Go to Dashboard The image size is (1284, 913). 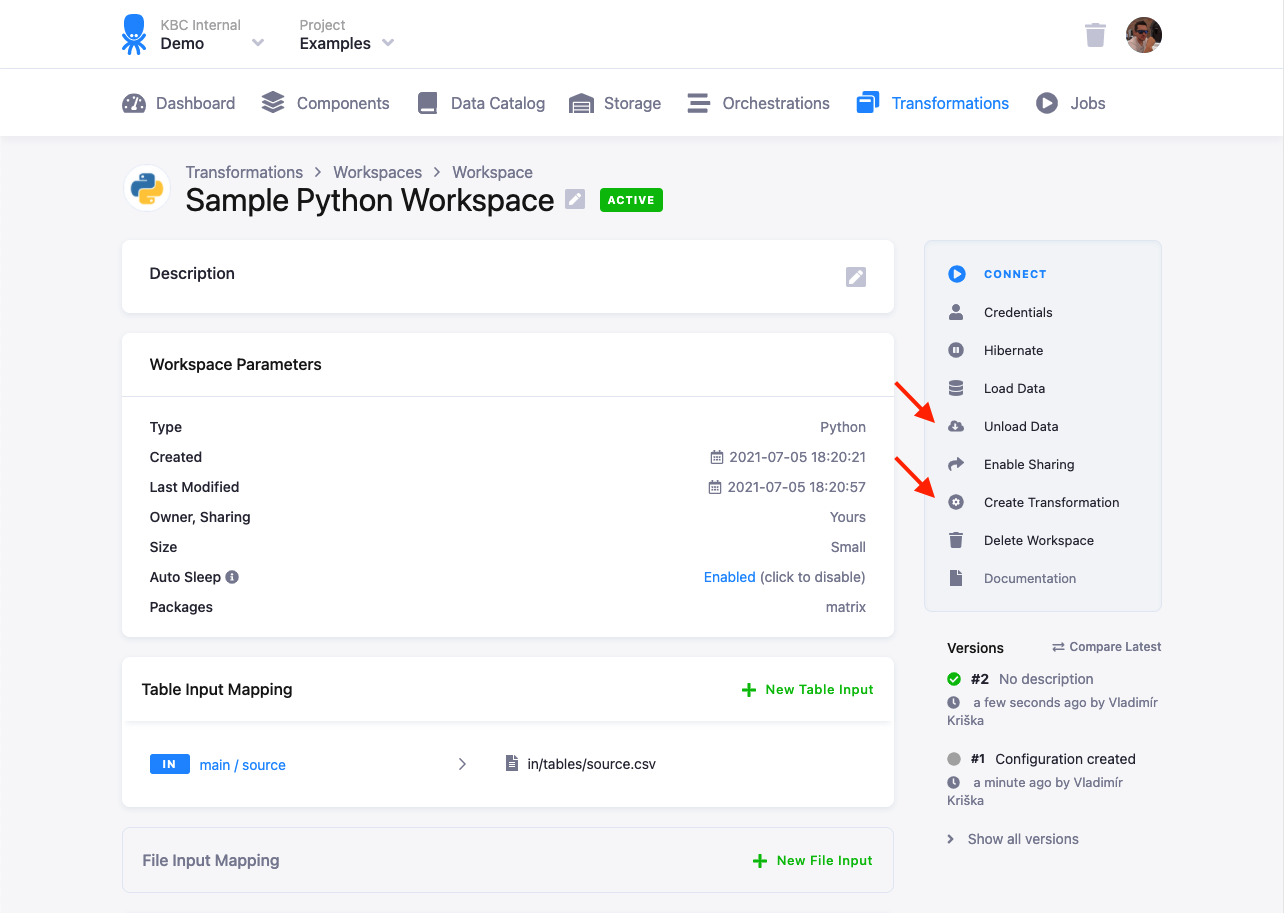[178, 103]
